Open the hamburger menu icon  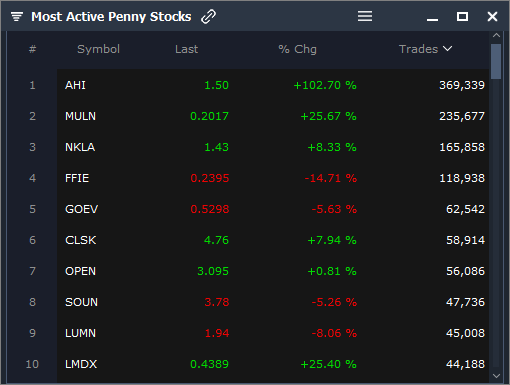365,16
